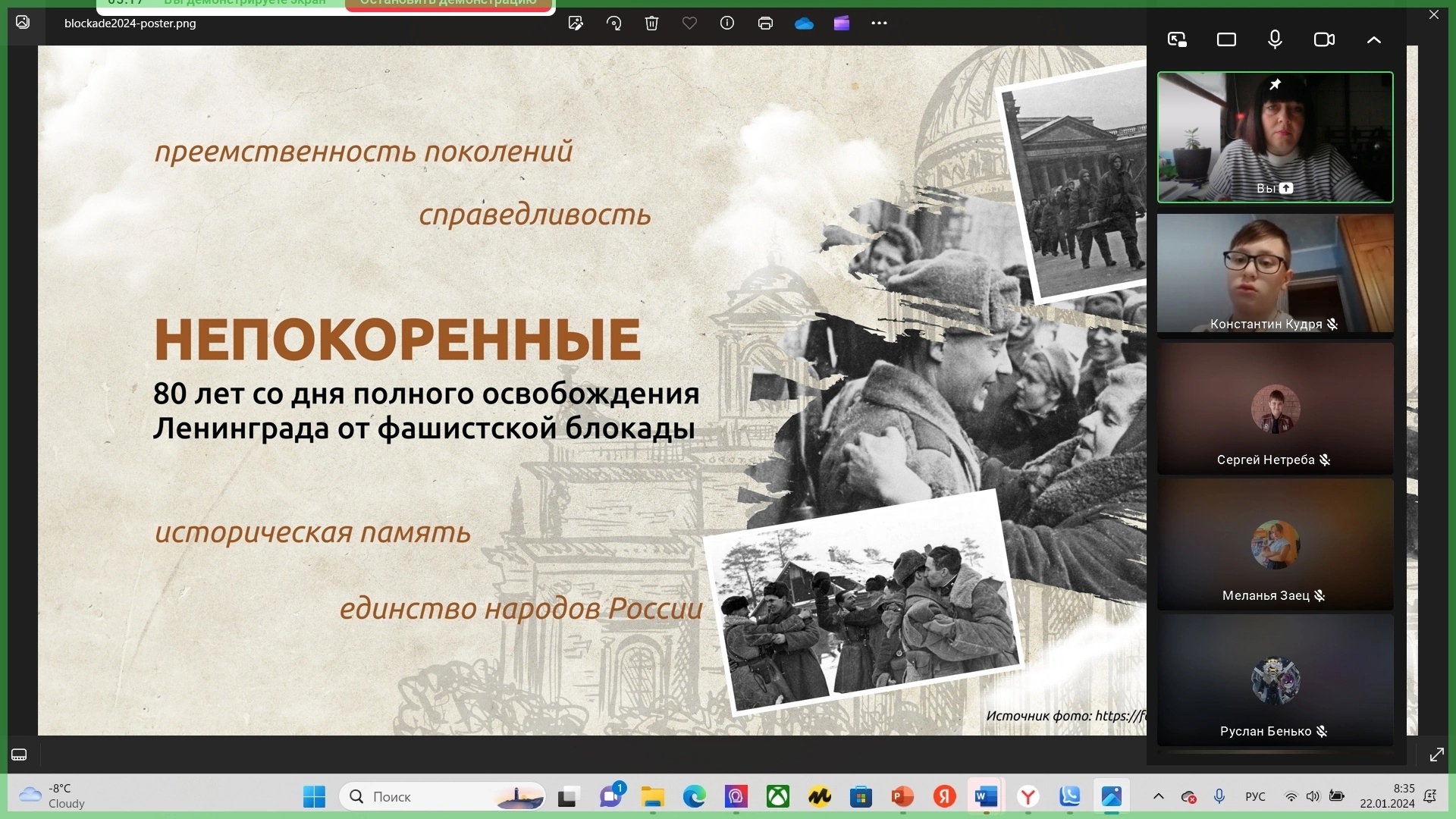1456x819 pixels.
Task: Open the clock and calendar showing 8:35
Action: pos(1387,796)
